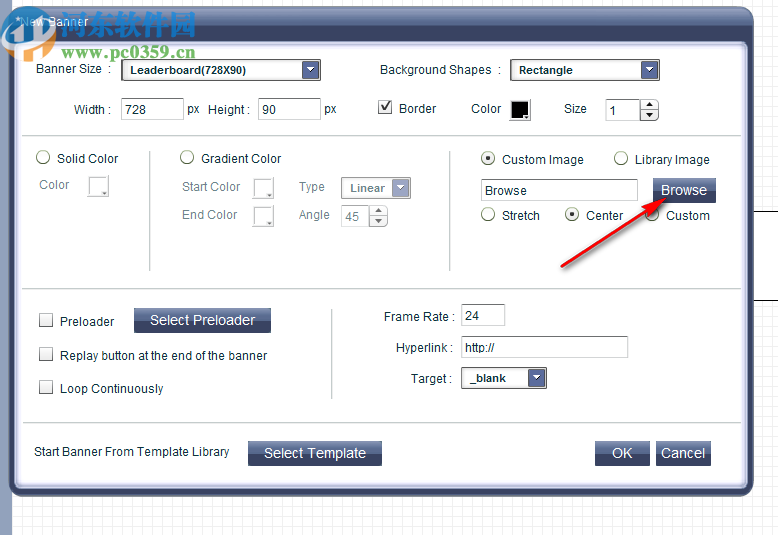Screen dimensions: 778x535
Task: Click the Hyperlink input field
Action: tap(544, 347)
